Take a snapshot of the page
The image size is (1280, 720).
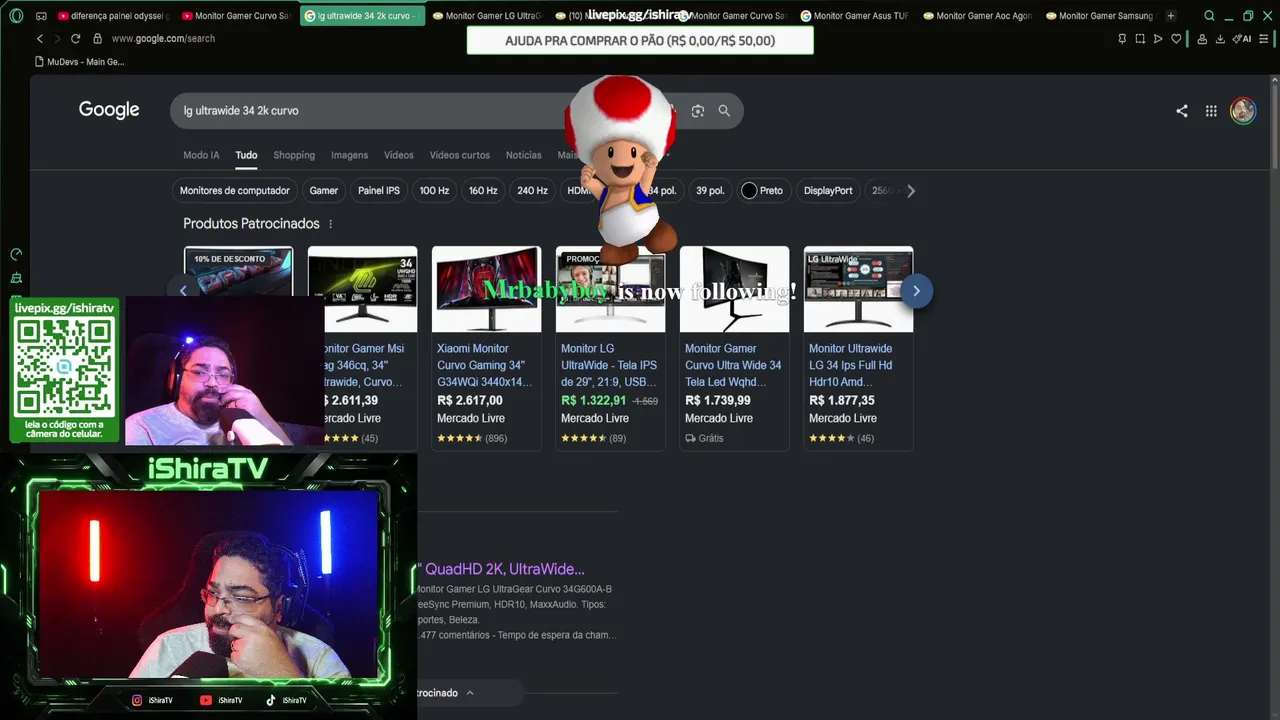coord(1140,39)
